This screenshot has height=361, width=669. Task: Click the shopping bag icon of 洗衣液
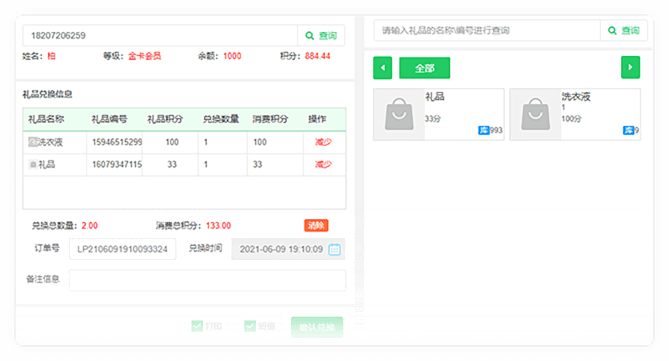(535, 114)
